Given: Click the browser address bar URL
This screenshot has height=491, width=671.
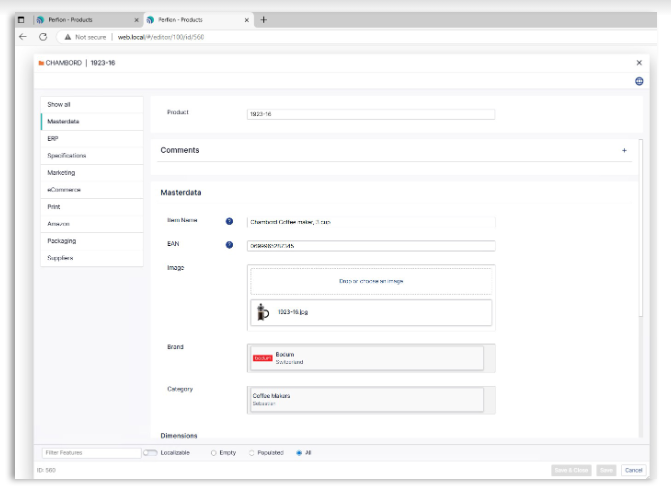Looking at the screenshot, I should click(161, 37).
